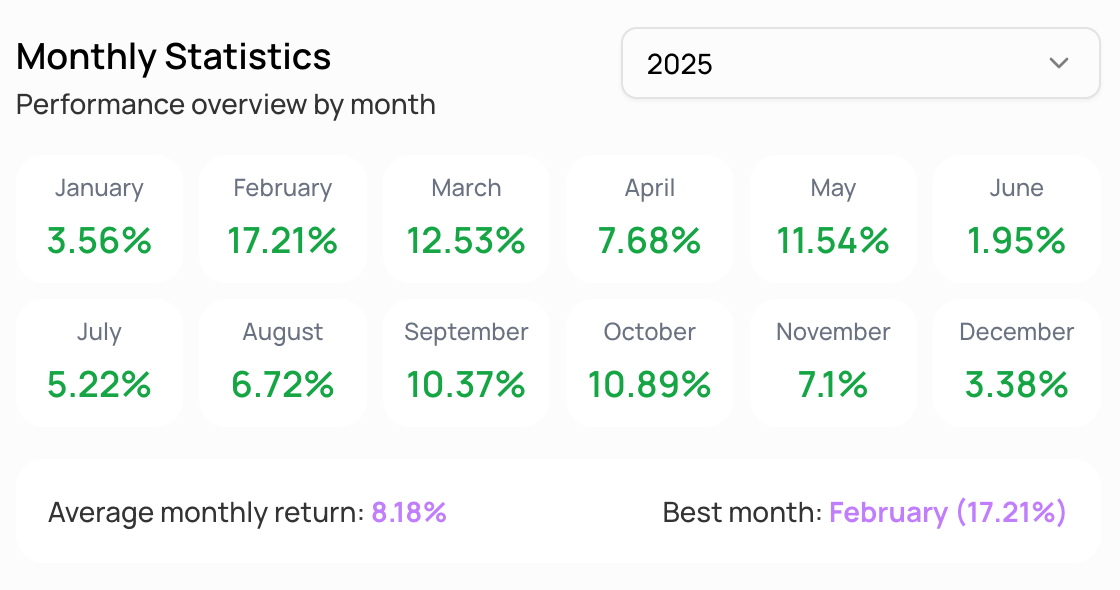Click the Performance overview by month subtitle

(x=226, y=105)
